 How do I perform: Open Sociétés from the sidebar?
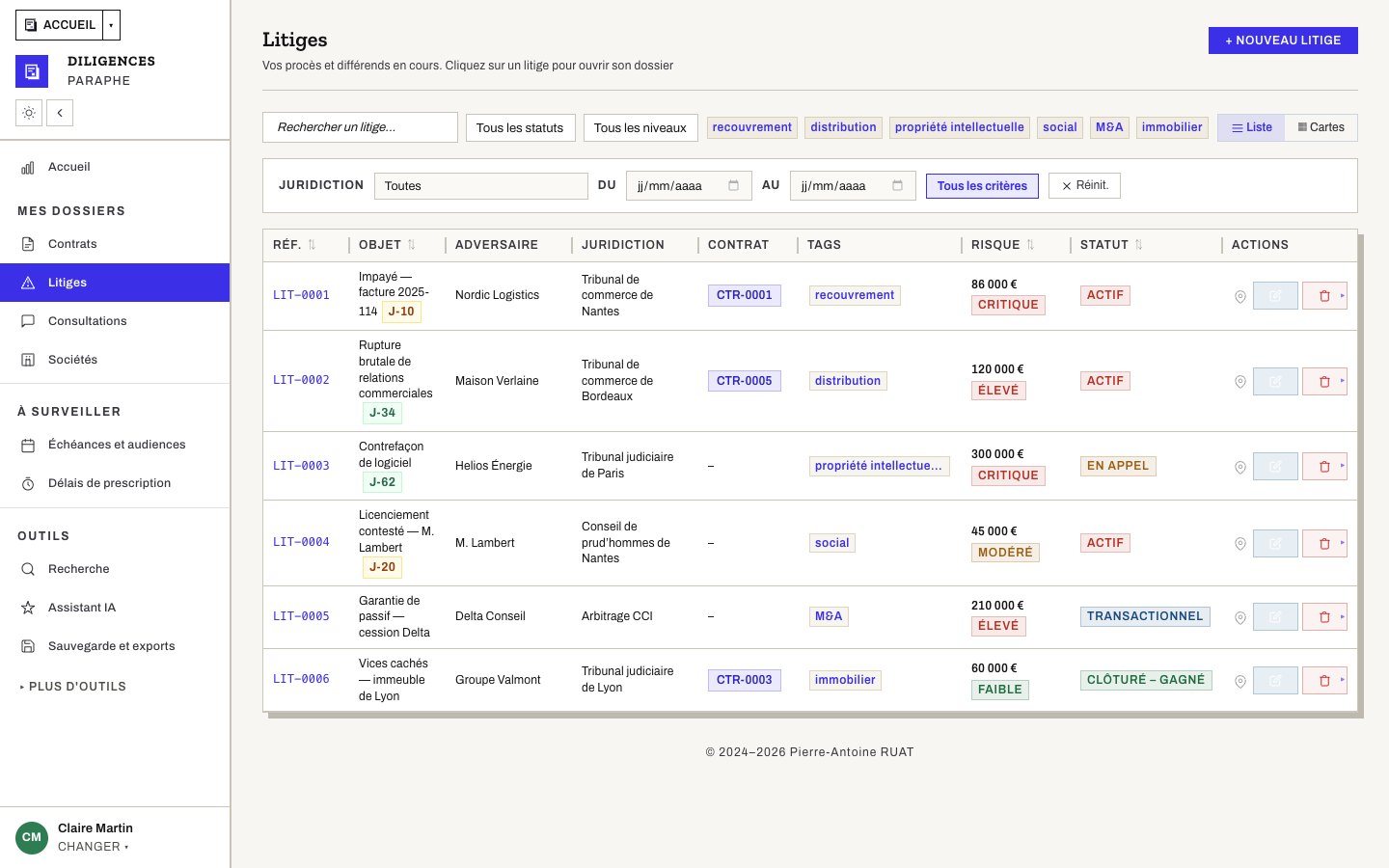click(115, 360)
